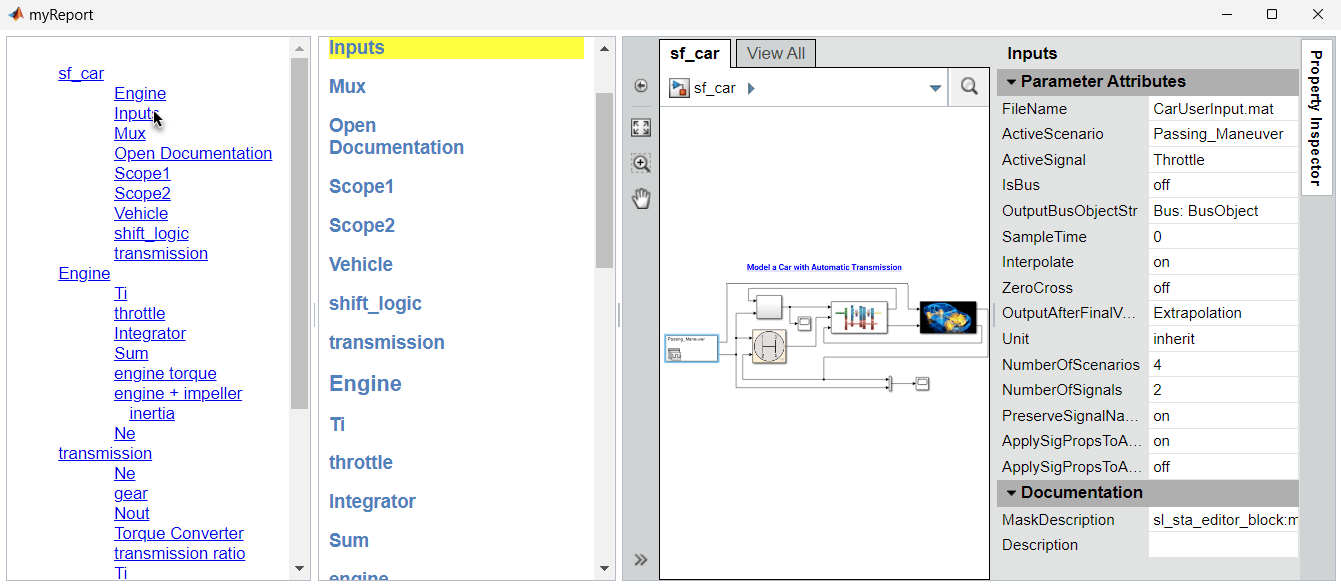This screenshot has width=1341, height=585.
Task: Click the car image block in diagram
Action: 947,317
